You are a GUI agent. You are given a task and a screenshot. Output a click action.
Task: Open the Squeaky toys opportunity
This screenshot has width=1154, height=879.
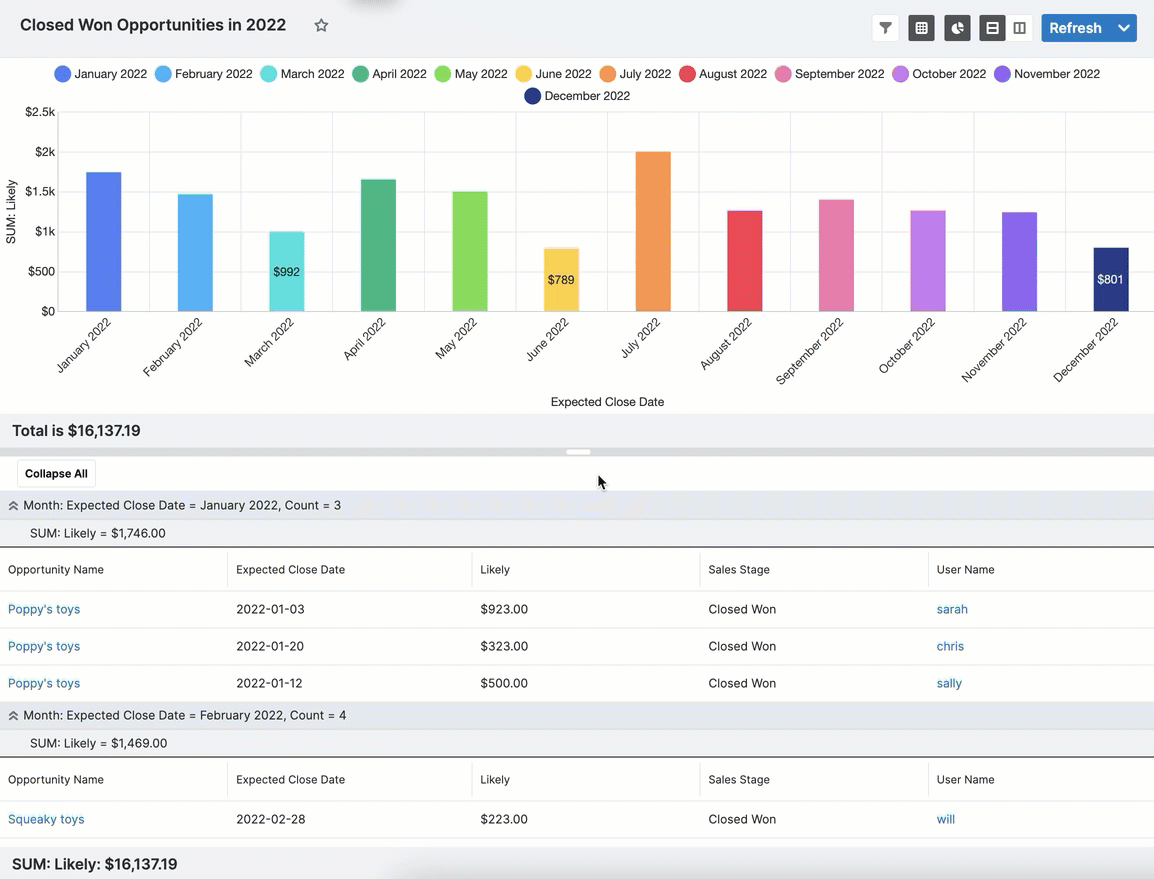(46, 819)
